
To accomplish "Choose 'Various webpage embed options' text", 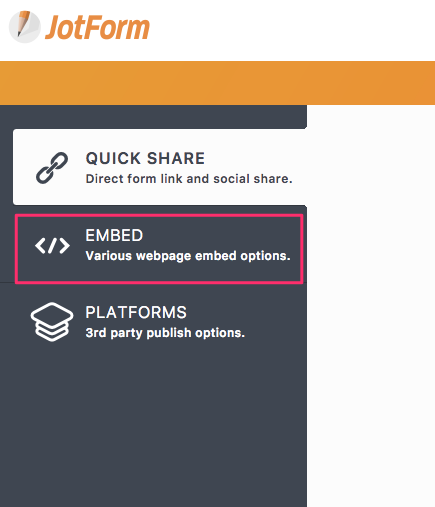I will tap(188, 256).
